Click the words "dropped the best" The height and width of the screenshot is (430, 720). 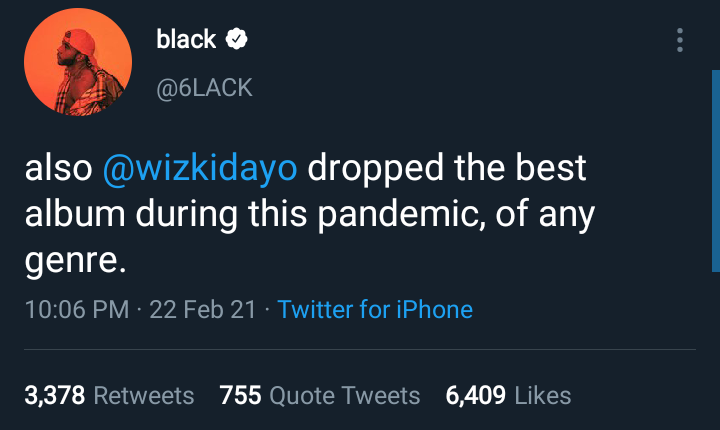click(x=446, y=168)
